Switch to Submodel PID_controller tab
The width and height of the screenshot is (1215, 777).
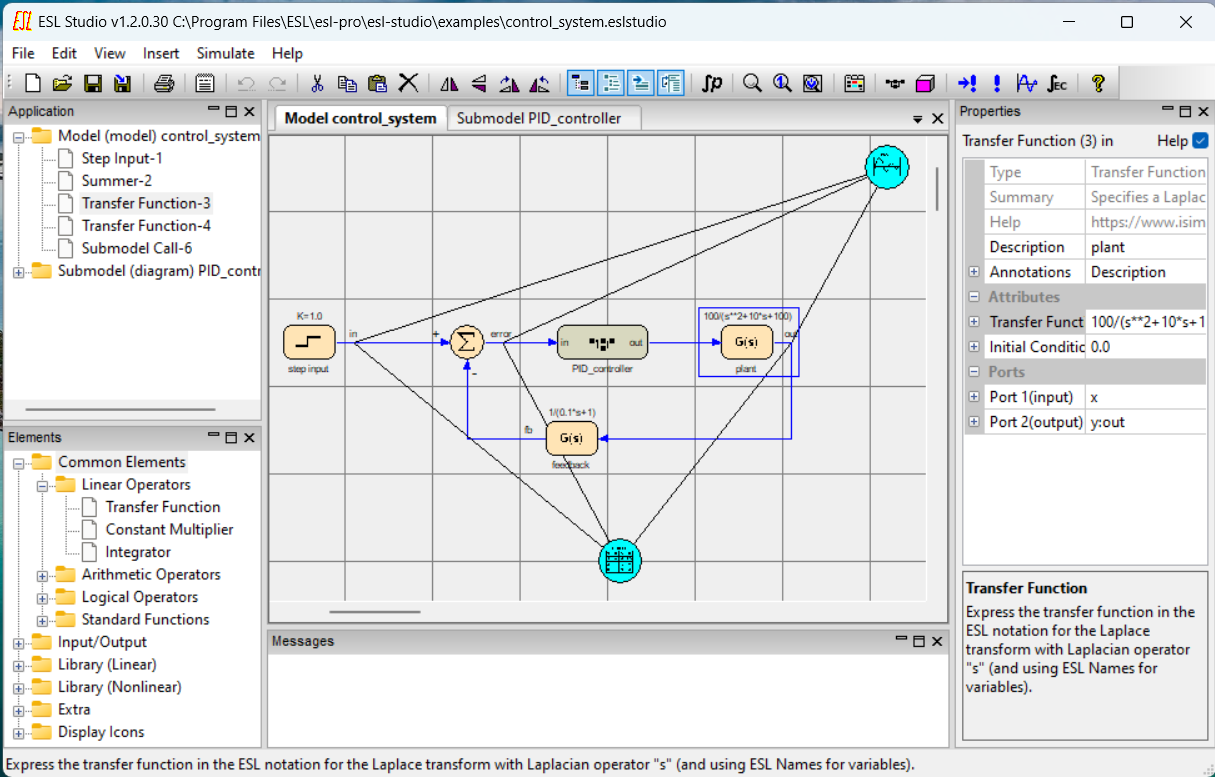coord(539,118)
